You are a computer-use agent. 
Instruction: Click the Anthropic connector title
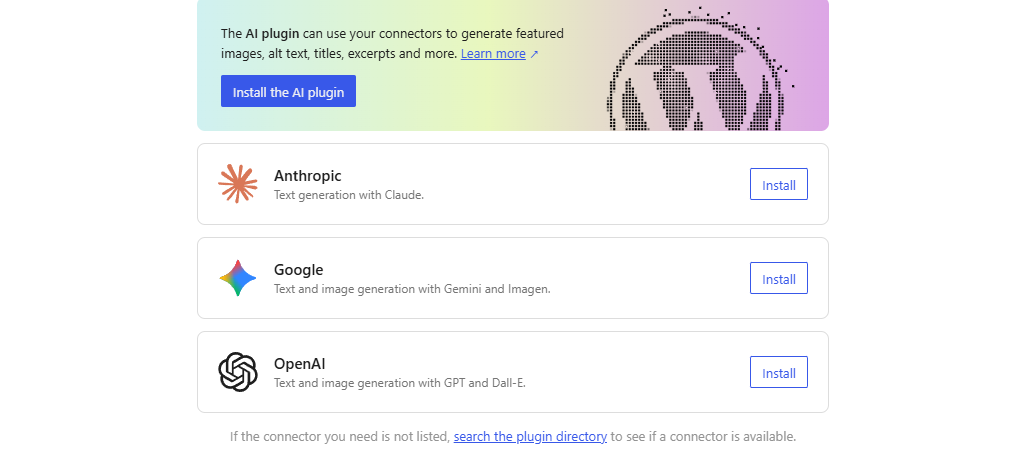(x=308, y=176)
